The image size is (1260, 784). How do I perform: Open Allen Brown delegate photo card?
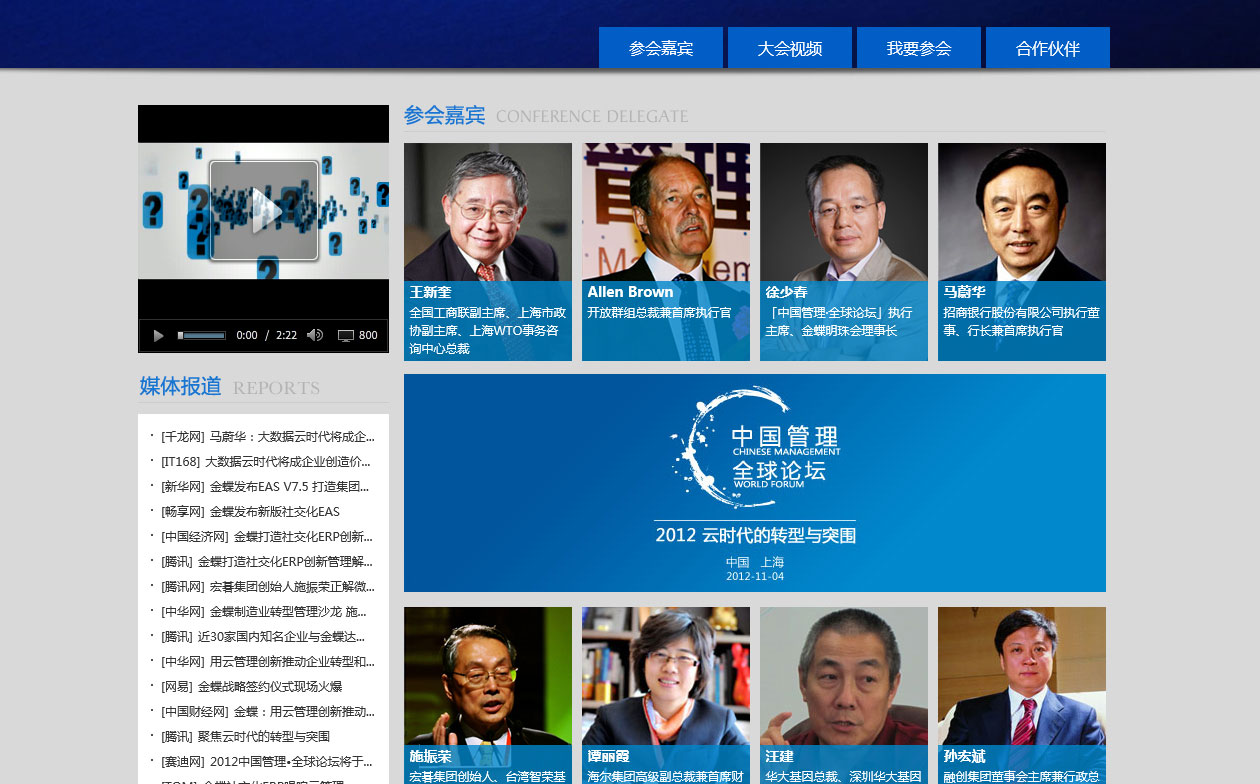tap(666, 252)
